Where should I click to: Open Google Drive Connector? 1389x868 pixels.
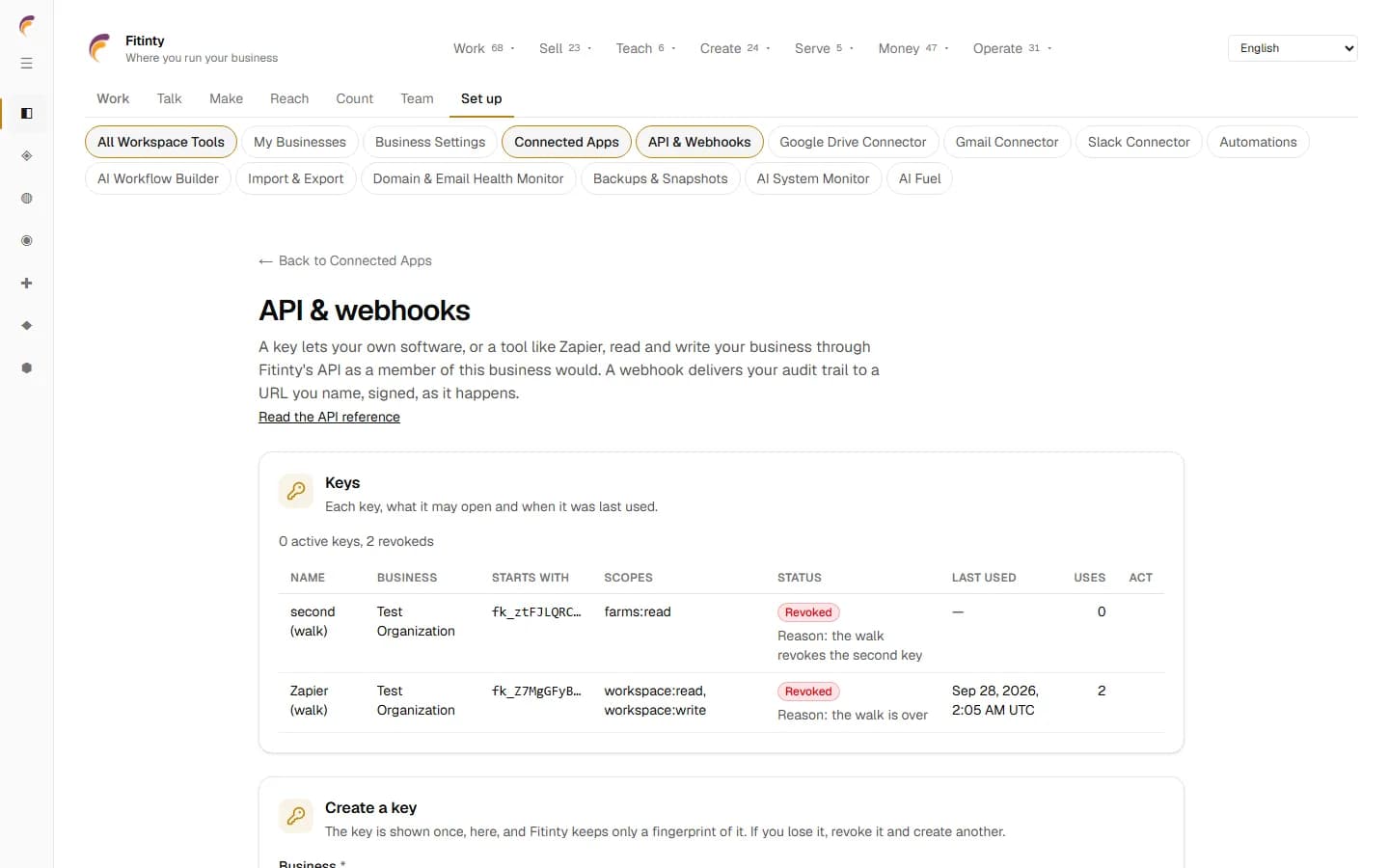[x=853, y=142]
